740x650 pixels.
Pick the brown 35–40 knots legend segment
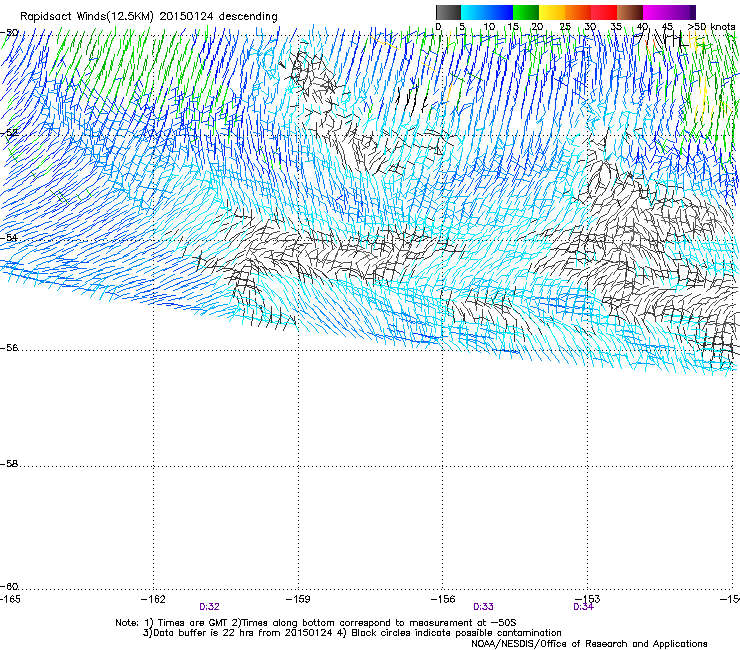pyautogui.click(x=630, y=12)
